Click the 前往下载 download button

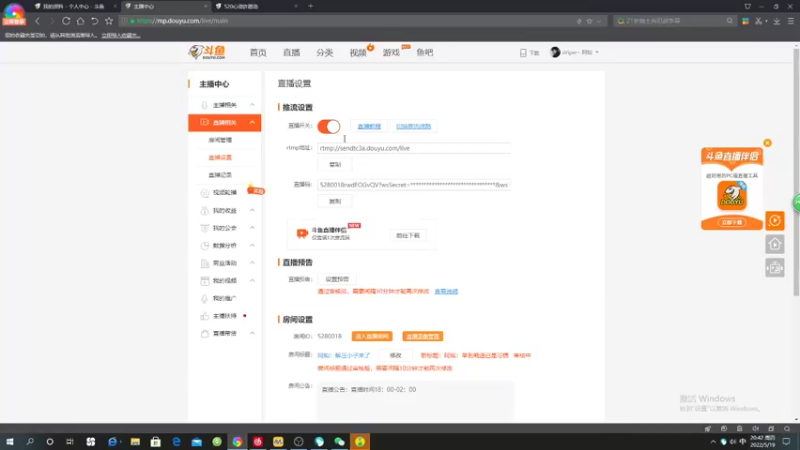point(408,235)
